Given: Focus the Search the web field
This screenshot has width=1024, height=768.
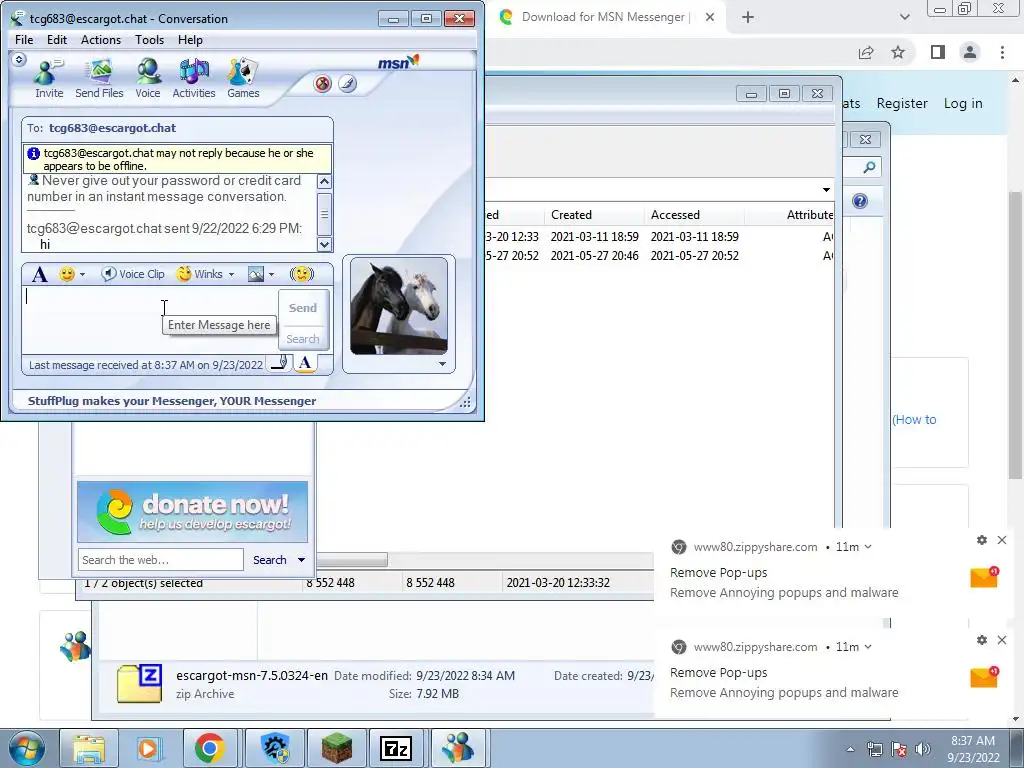Looking at the screenshot, I should [x=161, y=560].
